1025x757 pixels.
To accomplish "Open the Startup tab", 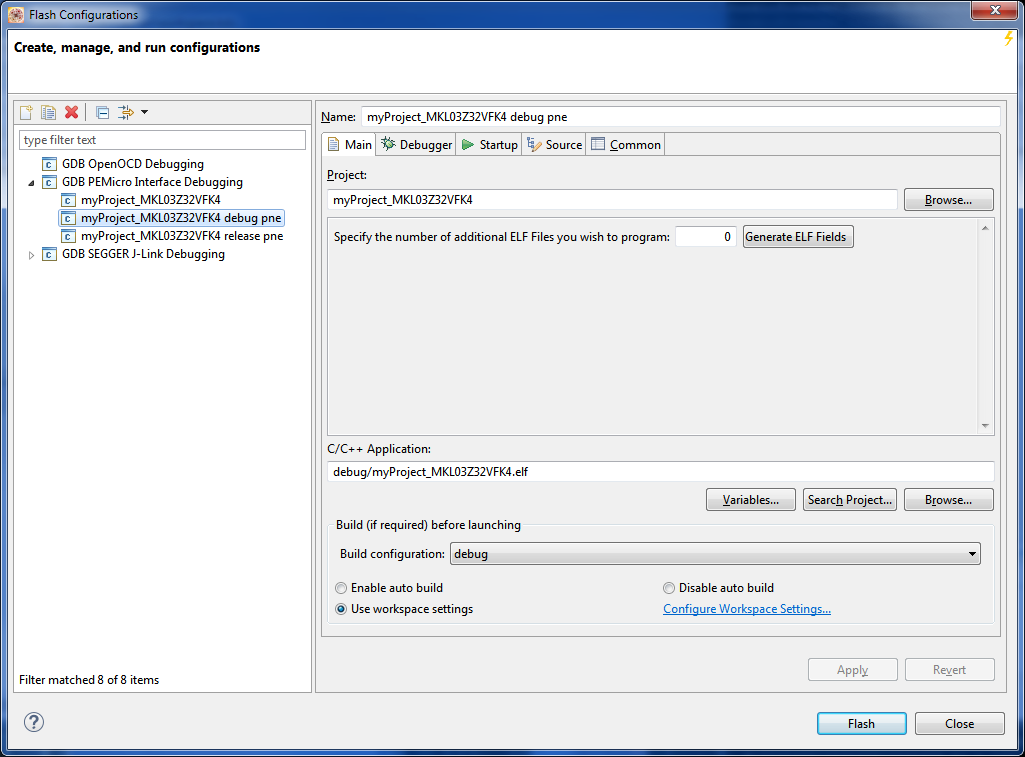I will (x=489, y=145).
